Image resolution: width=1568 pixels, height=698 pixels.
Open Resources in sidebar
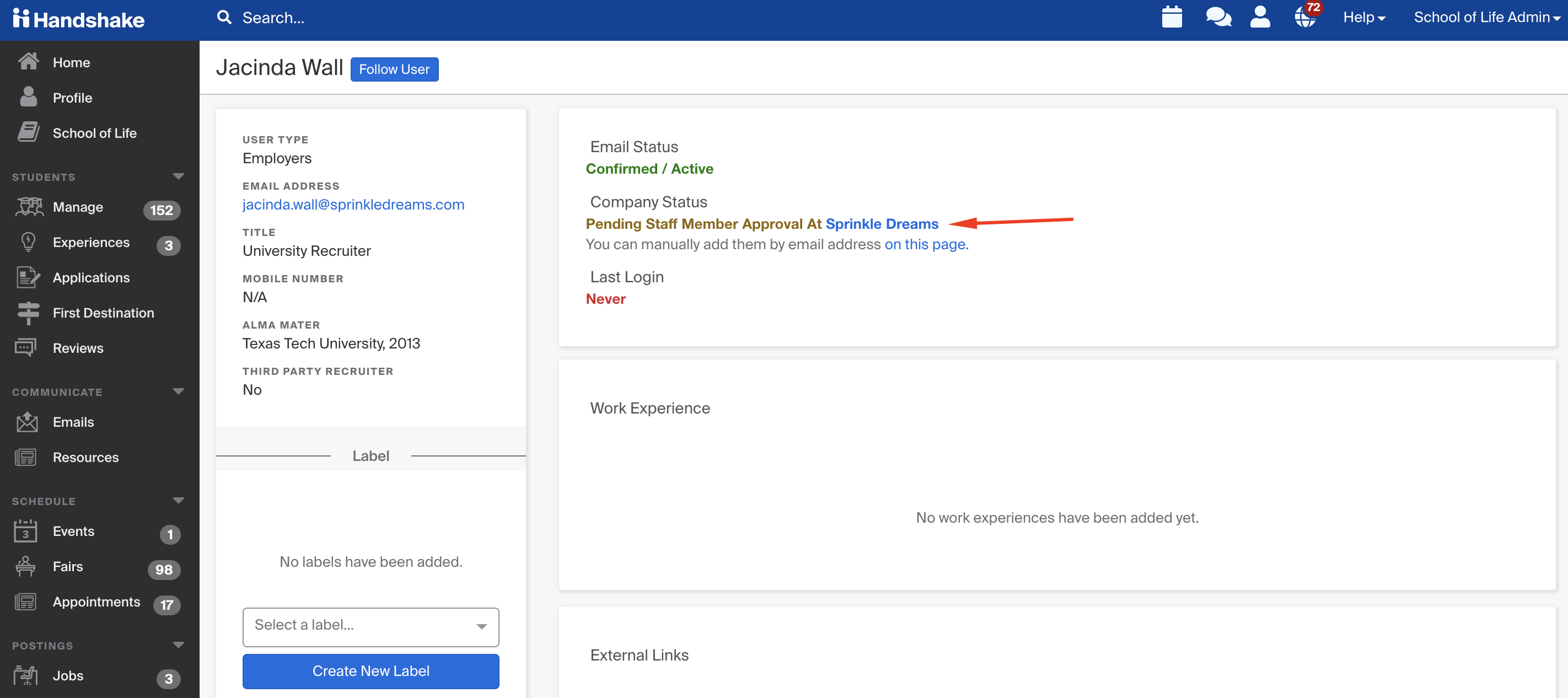pos(86,457)
